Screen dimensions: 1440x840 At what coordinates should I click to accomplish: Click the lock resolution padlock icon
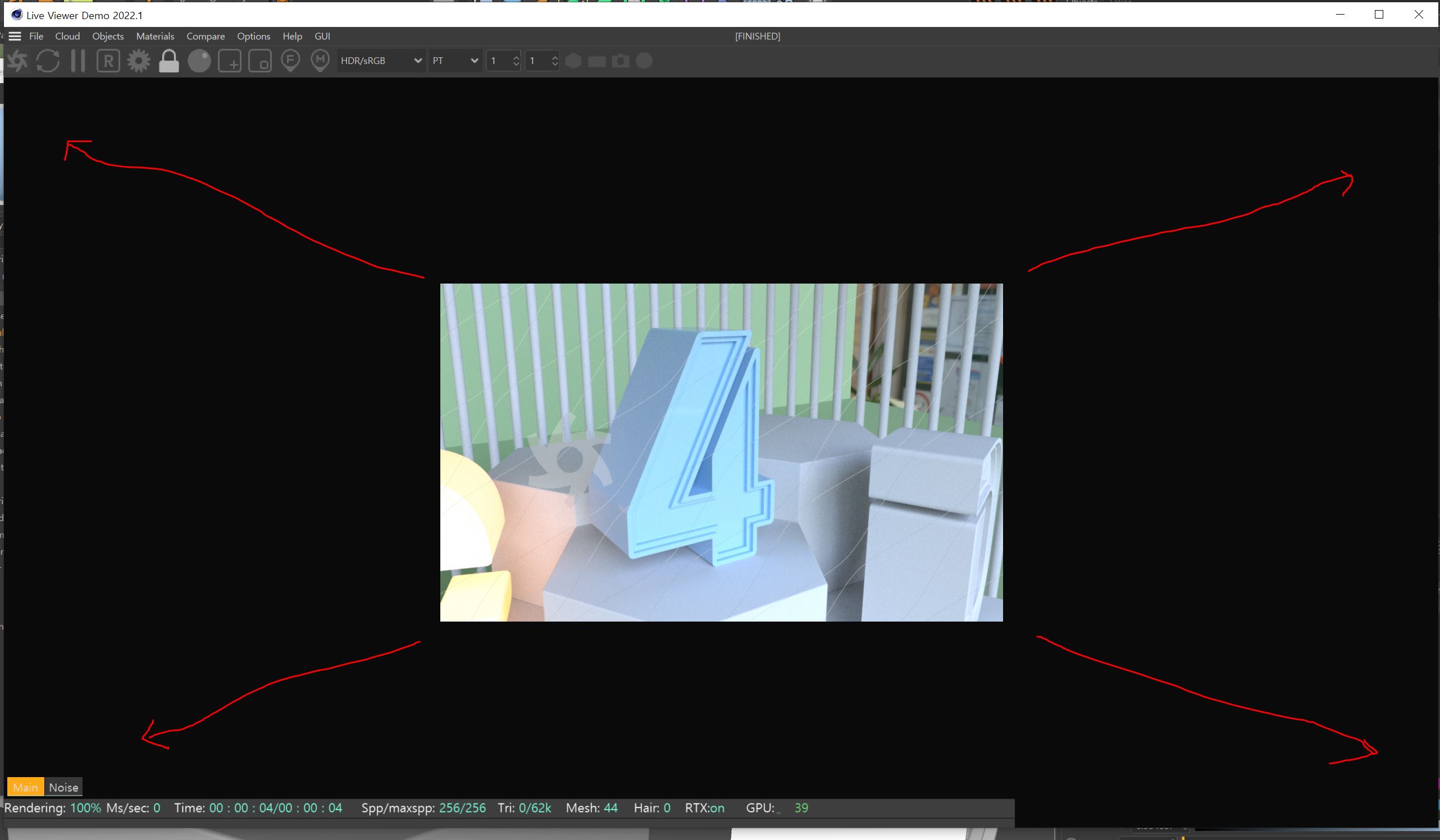point(168,61)
